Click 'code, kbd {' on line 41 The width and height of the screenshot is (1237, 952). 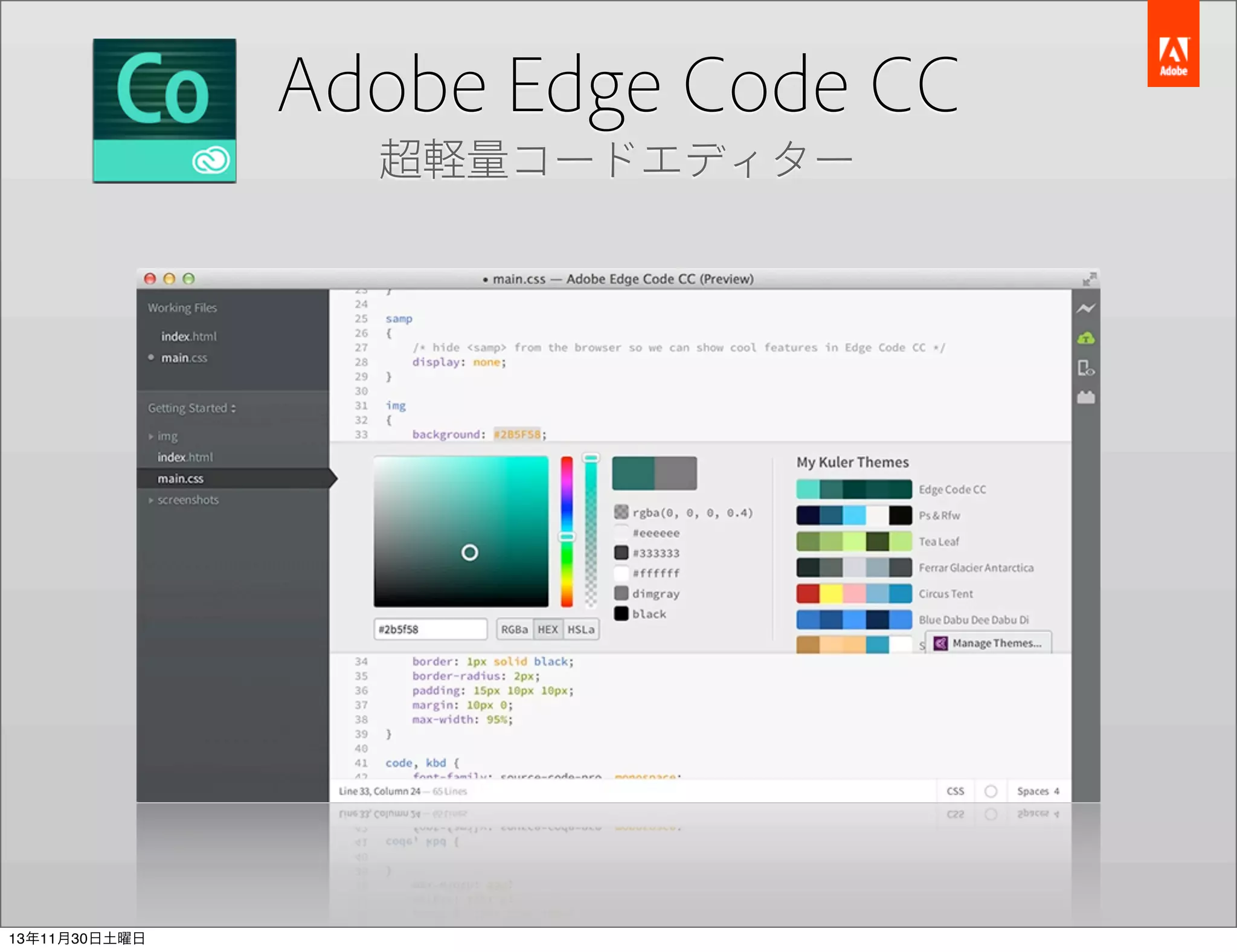click(x=422, y=763)
